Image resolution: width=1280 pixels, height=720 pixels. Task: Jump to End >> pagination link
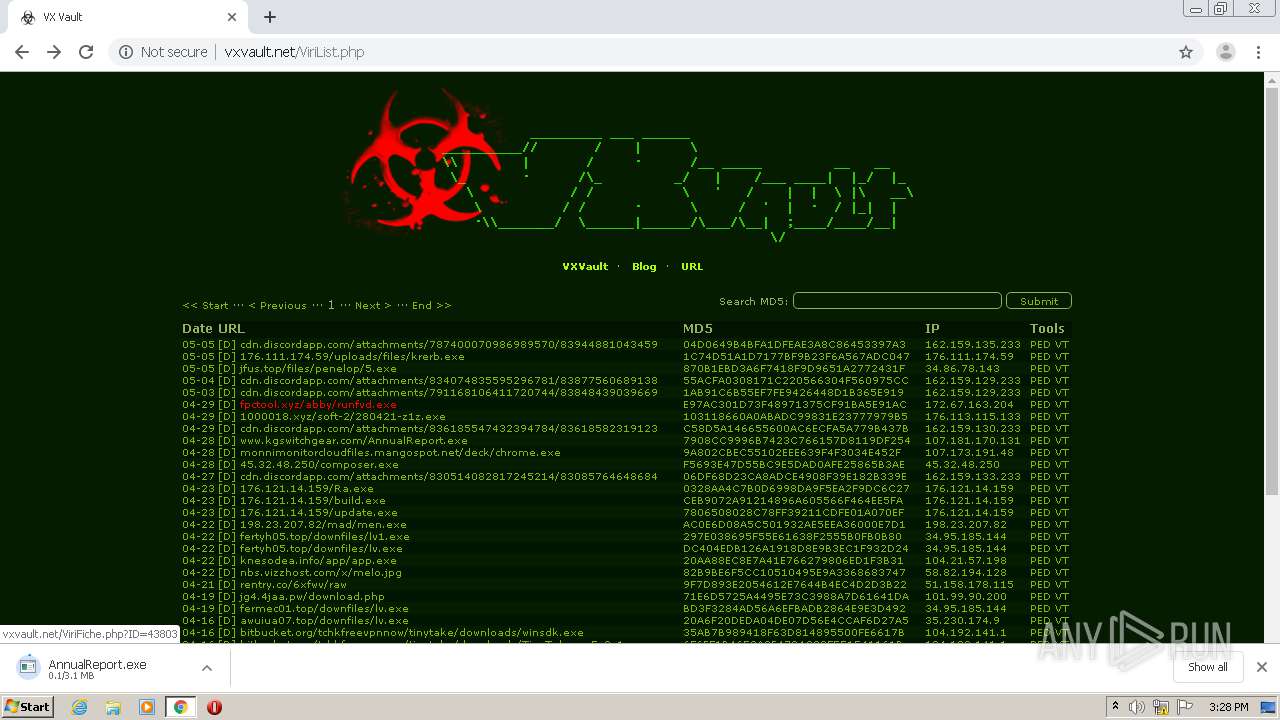coord(432,305)
